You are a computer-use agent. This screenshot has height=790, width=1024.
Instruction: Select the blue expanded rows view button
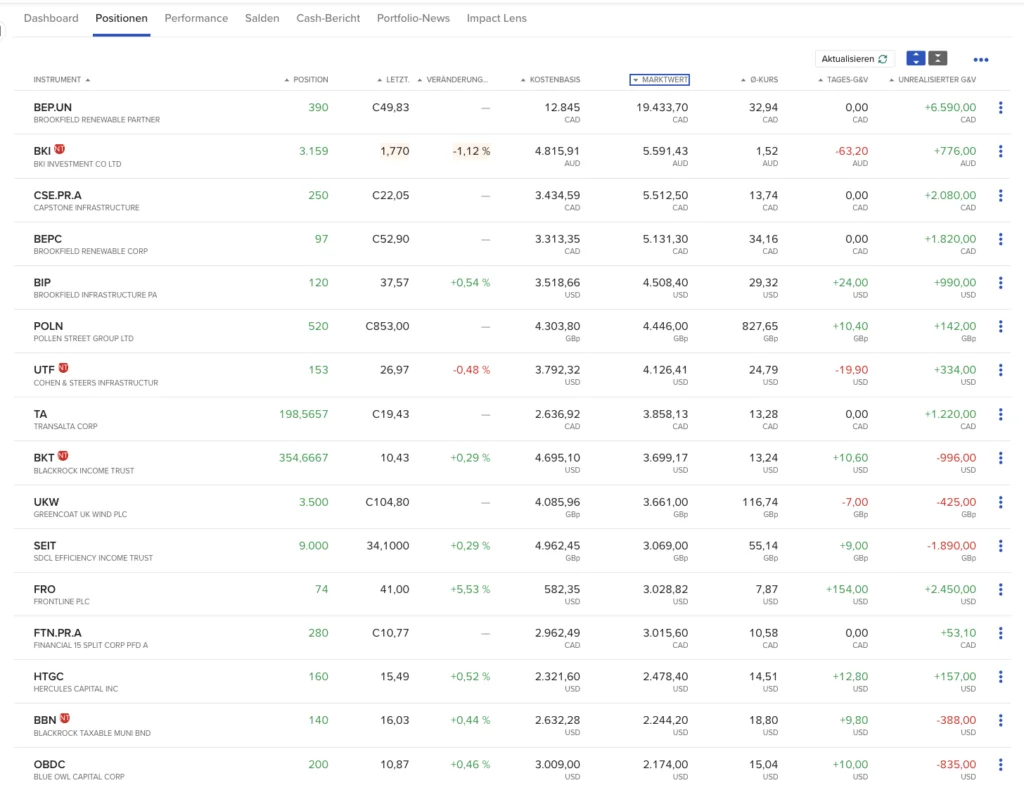tap(916, 58)
